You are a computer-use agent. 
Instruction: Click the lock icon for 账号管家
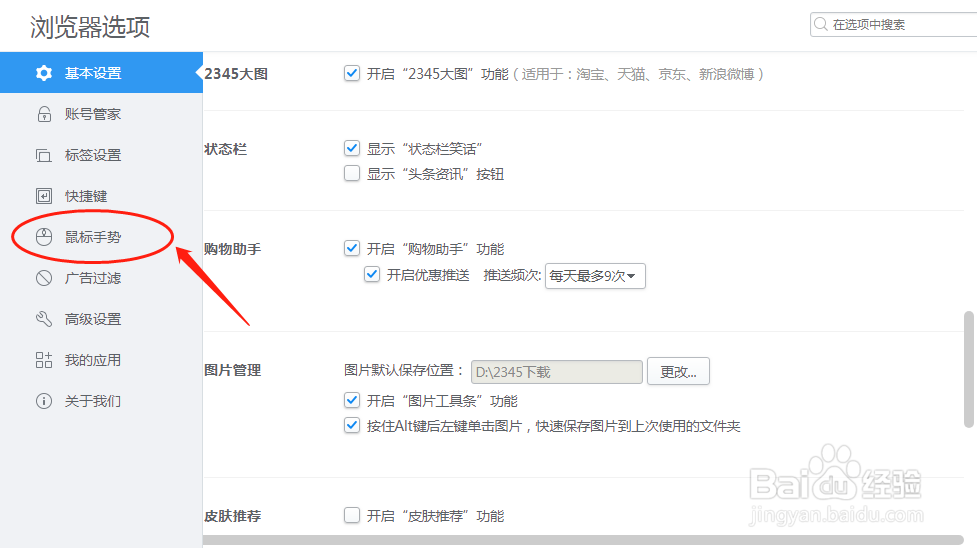pos(44,114)
